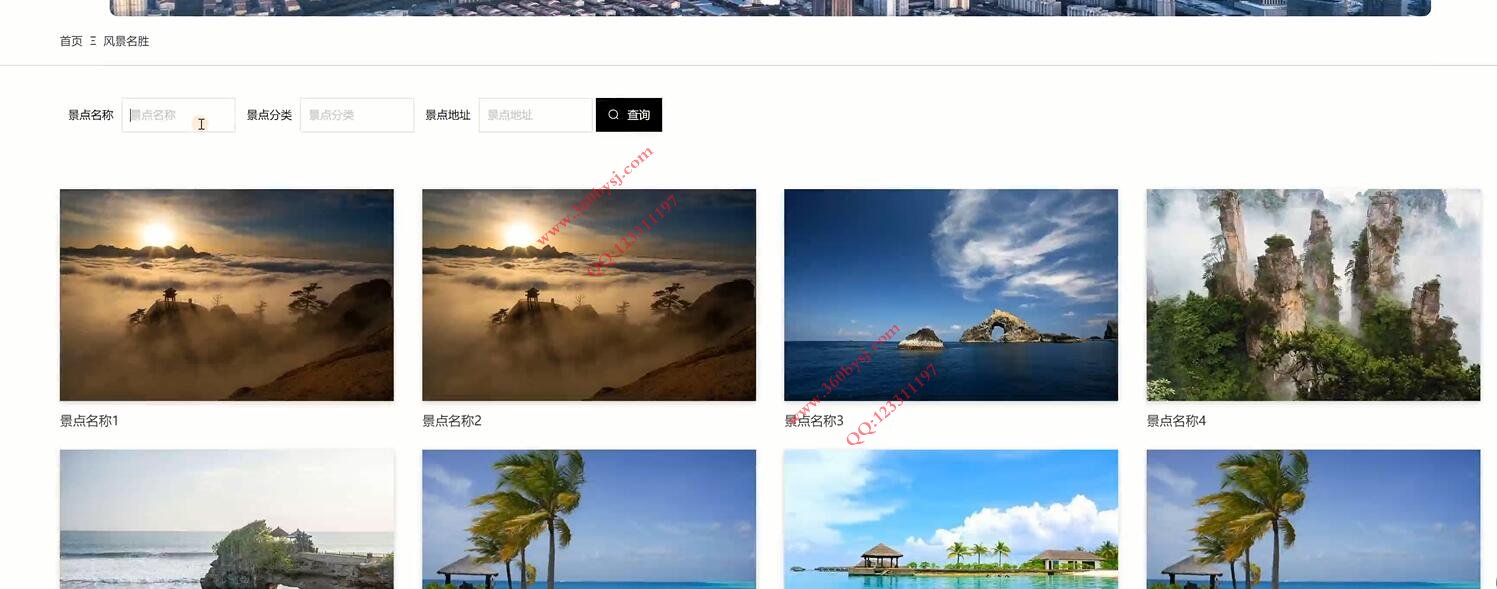Click the 查询 search button
The width and height of the screenshot is (1497, 589).
click(629, 115)
